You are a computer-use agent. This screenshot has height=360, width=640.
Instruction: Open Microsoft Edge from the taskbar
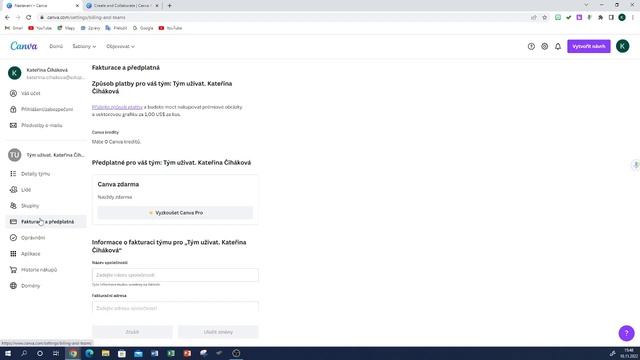click(89, 353)
